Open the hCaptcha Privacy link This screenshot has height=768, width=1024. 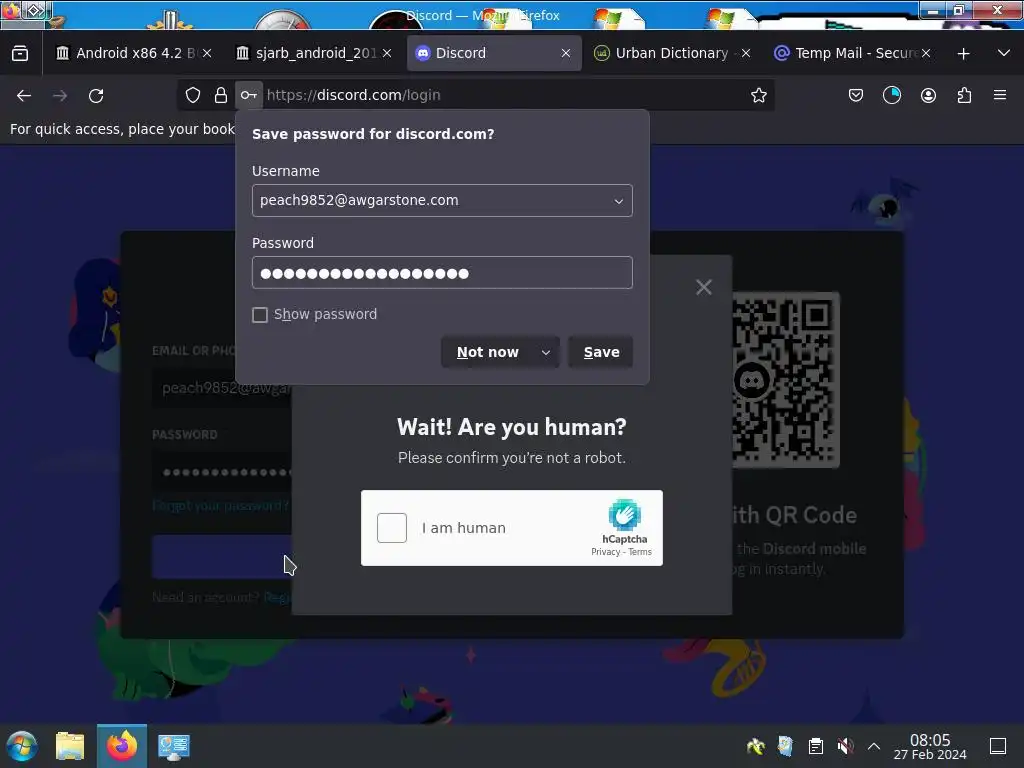605,552
